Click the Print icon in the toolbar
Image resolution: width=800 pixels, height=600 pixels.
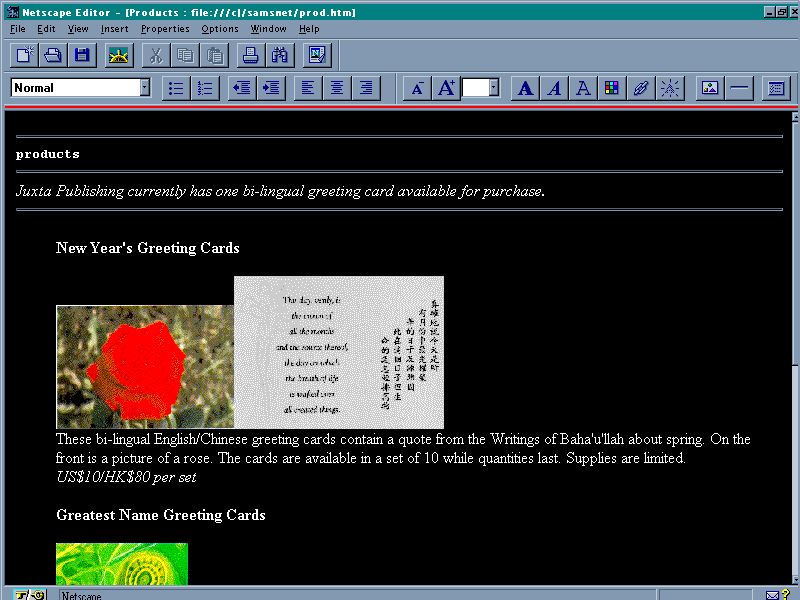coord(251,55)
